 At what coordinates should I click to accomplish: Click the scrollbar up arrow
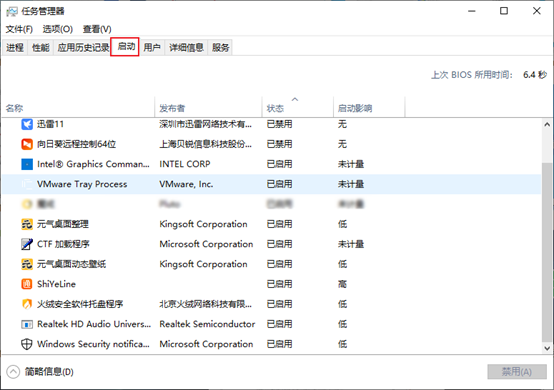[x=547, y=124]
